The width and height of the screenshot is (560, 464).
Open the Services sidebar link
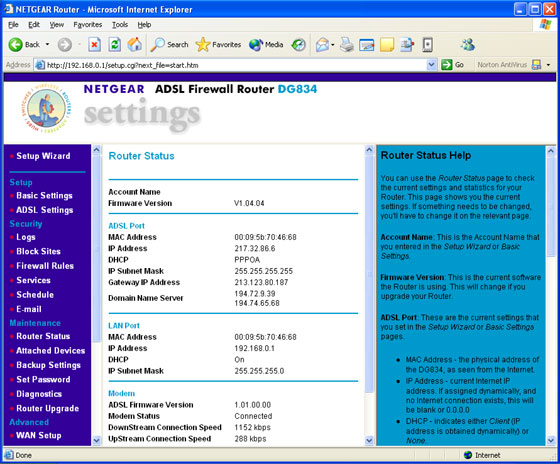[33, 280]
